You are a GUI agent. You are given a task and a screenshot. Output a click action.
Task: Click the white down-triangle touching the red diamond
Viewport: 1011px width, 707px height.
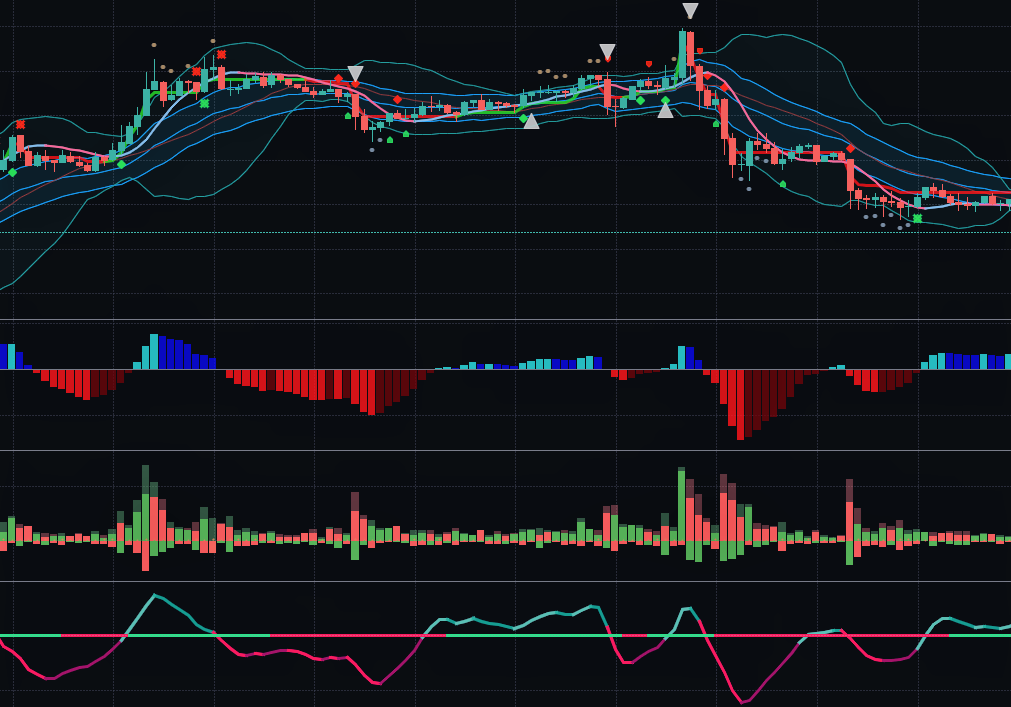[355, 73]
